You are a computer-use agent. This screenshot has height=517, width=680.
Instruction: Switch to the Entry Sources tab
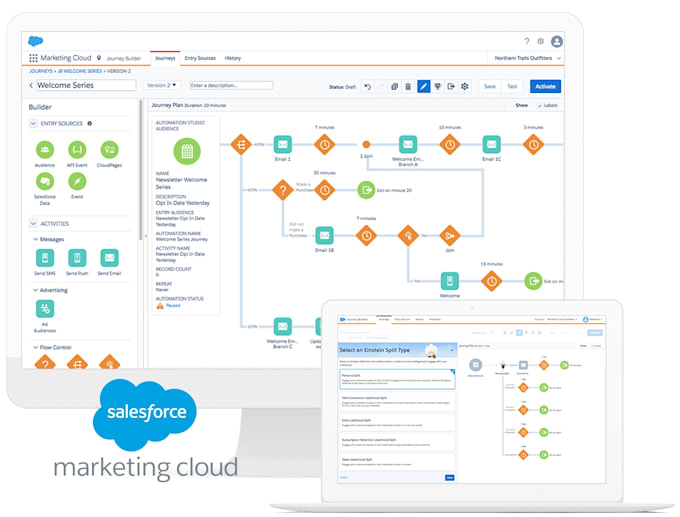pos(200,58)
